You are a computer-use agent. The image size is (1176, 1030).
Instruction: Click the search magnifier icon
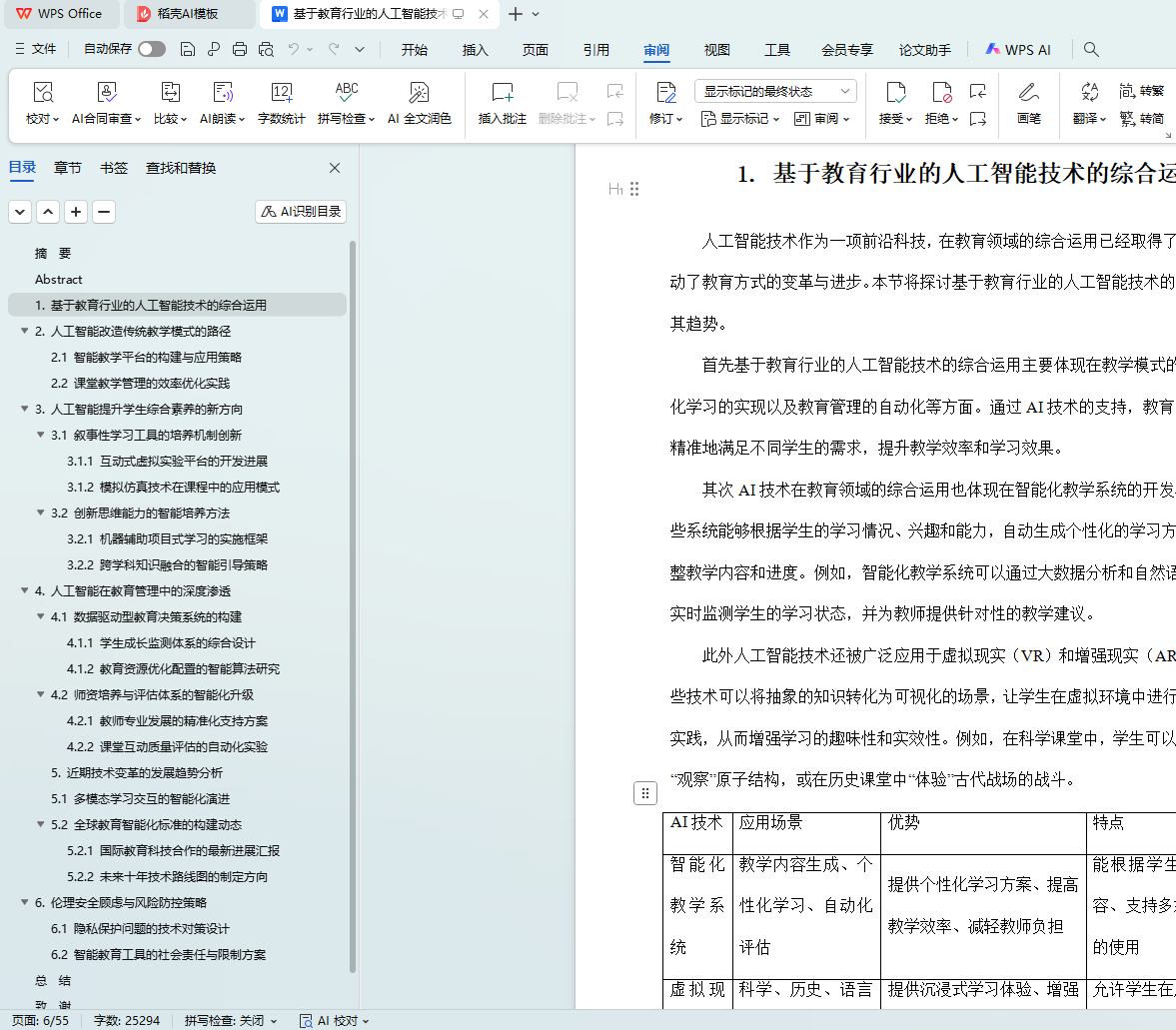click(1091, 49)
